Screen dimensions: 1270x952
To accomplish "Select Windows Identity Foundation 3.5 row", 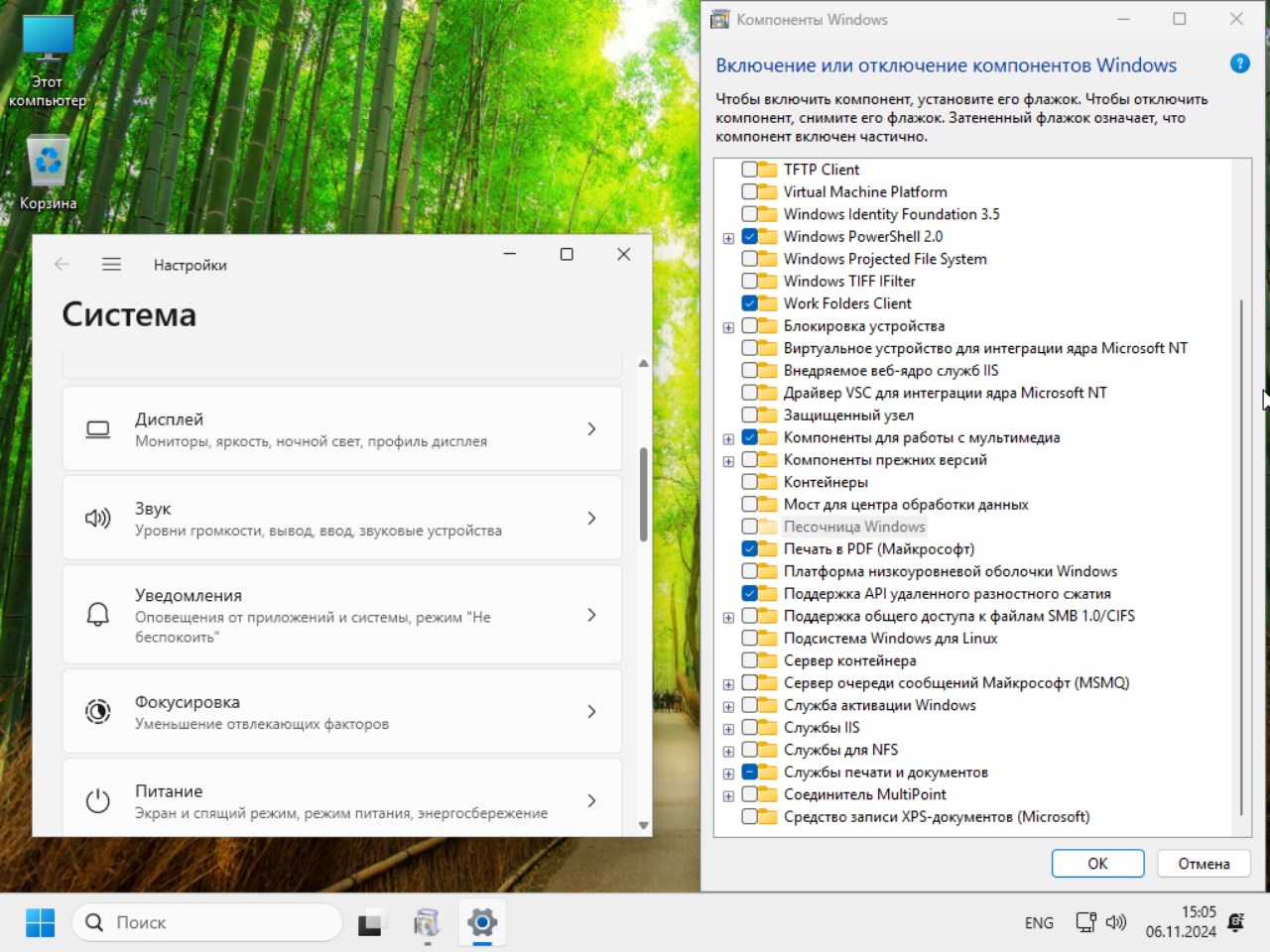I will pyautogui.click(x=891, y=214).
